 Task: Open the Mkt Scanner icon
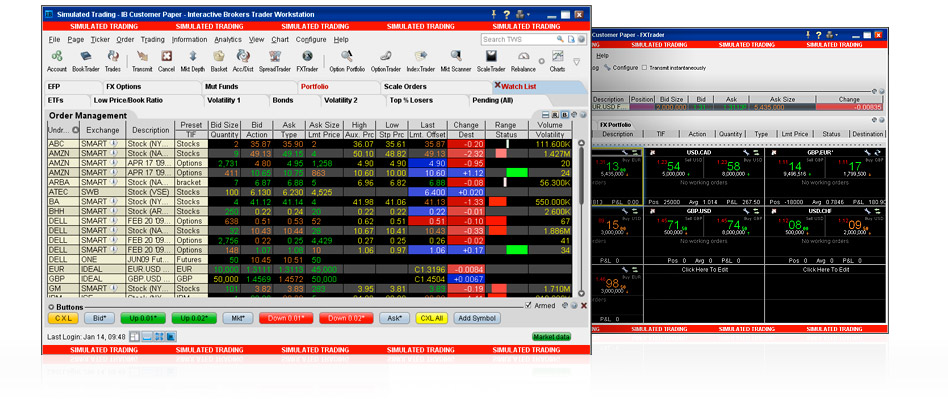point(456,56)
